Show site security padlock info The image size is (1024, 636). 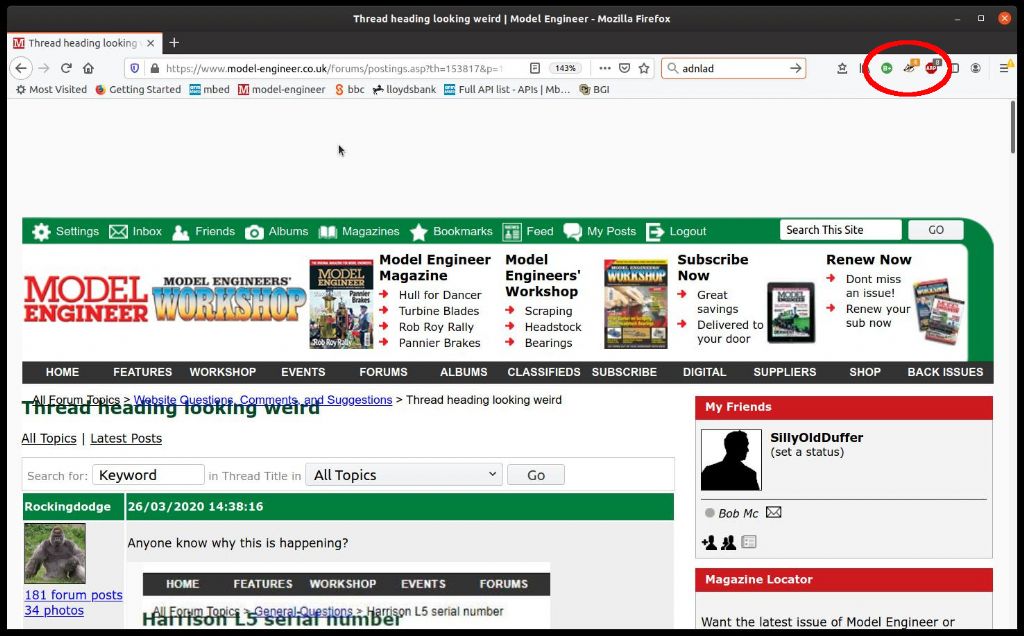click(154, 68)
